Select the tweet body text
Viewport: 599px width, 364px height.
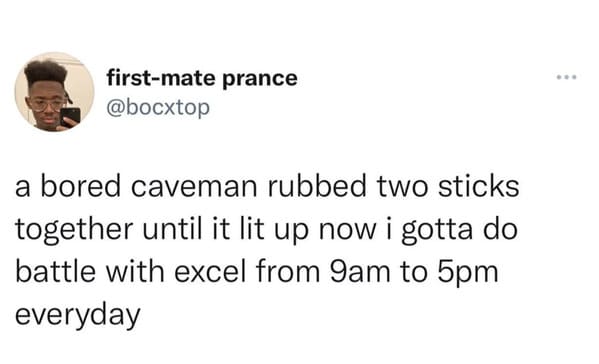pos(267,251)
